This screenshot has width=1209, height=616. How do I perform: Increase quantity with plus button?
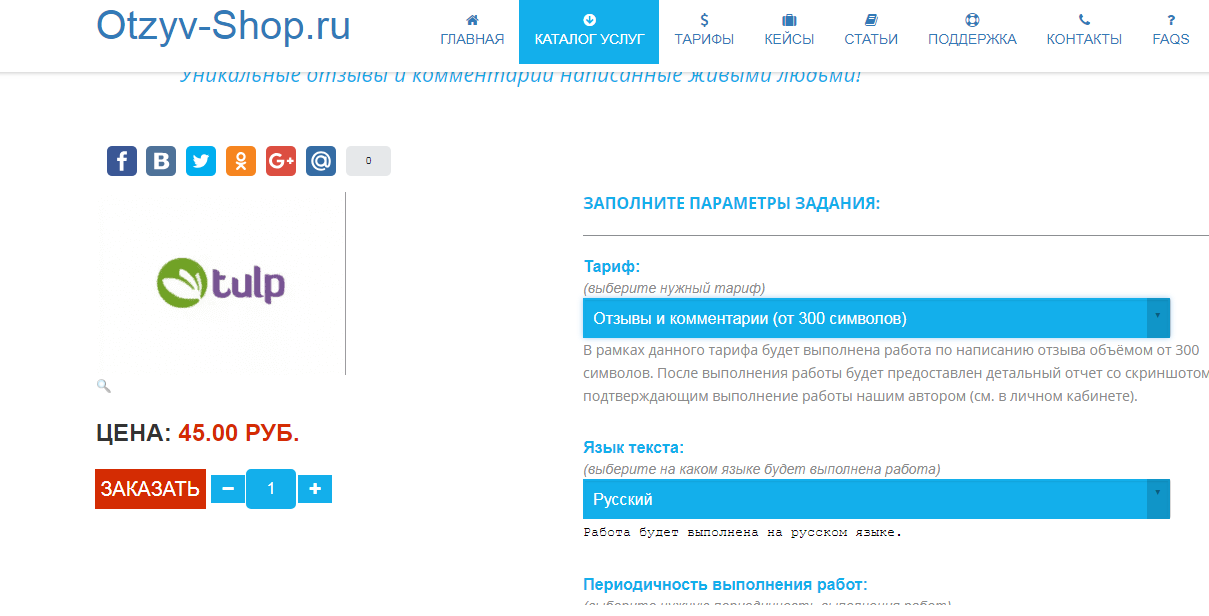tap(315, 489)
